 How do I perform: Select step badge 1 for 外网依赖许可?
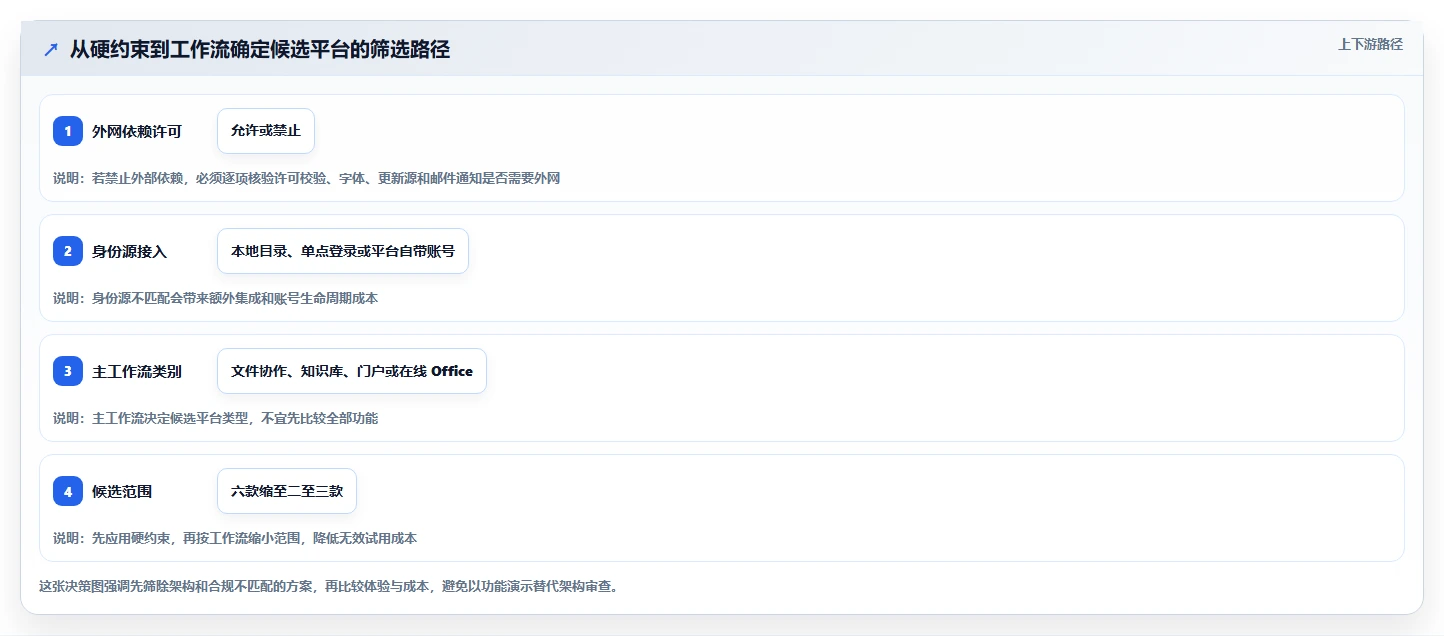68,131
